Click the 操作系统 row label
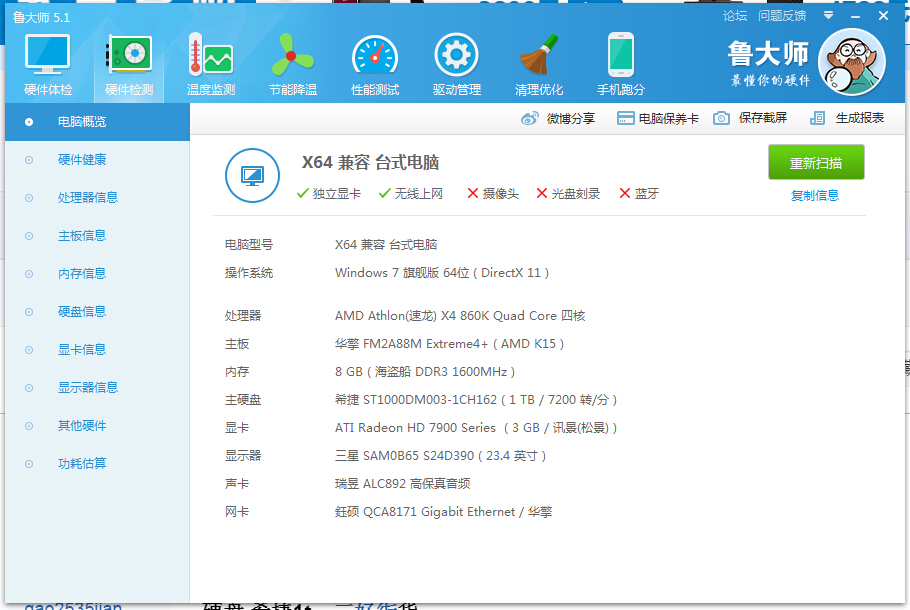This screenshot has width=910, height=610. tap(249, 273)
